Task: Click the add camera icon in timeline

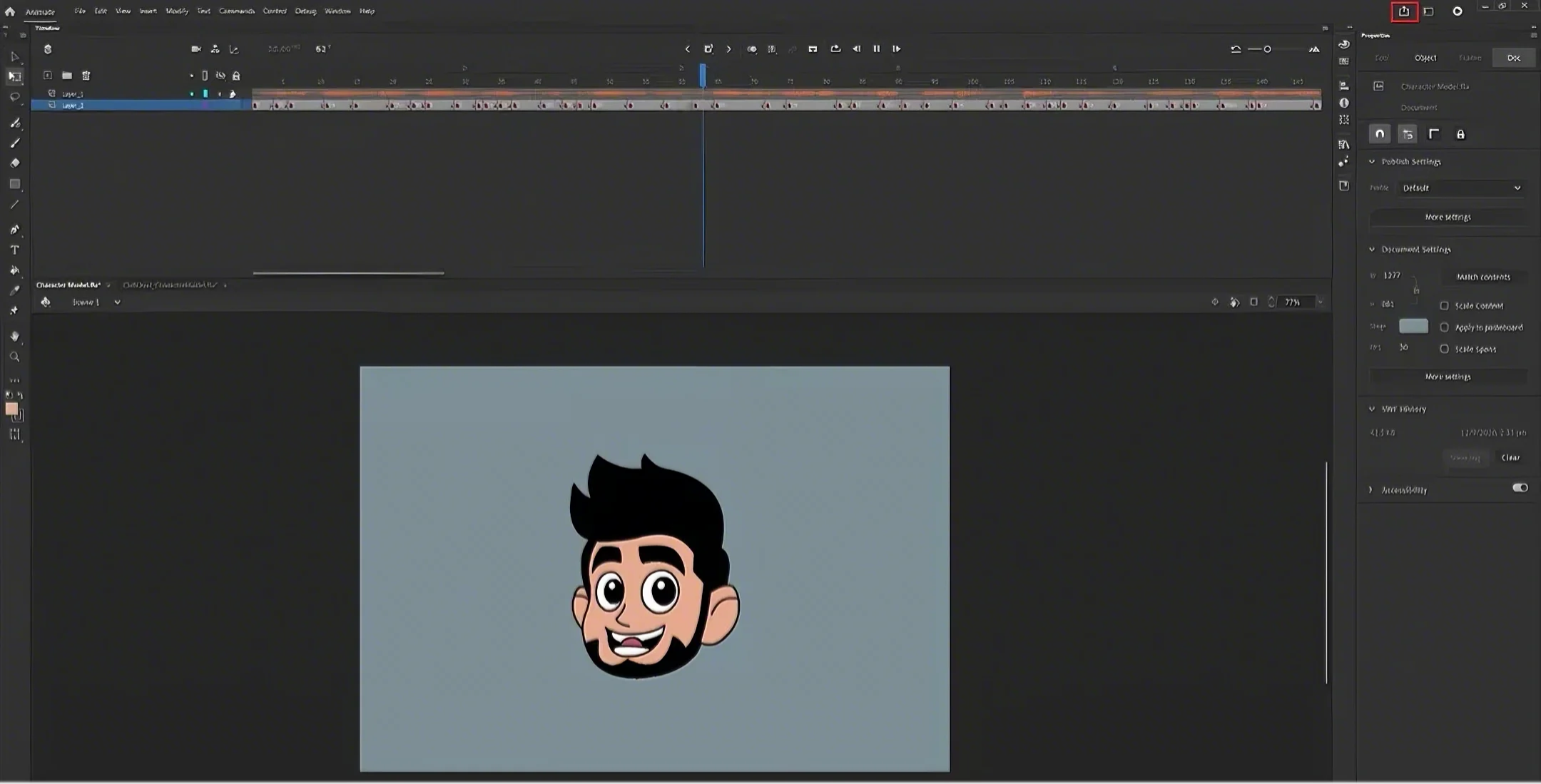Action: tap(195, 49)
